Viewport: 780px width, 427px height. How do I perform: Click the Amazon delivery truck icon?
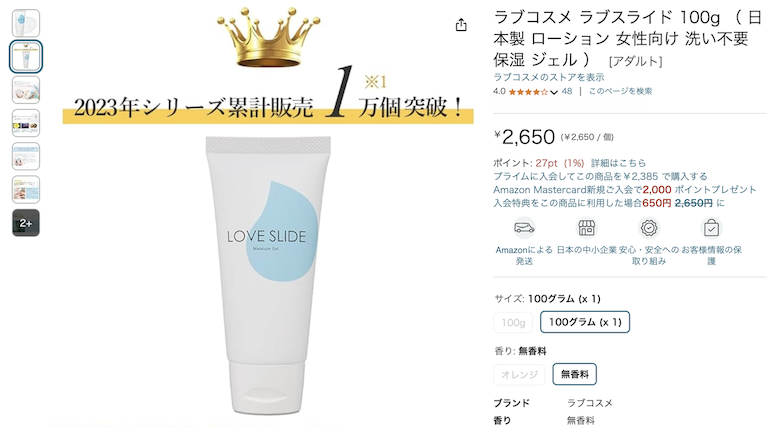524,228
